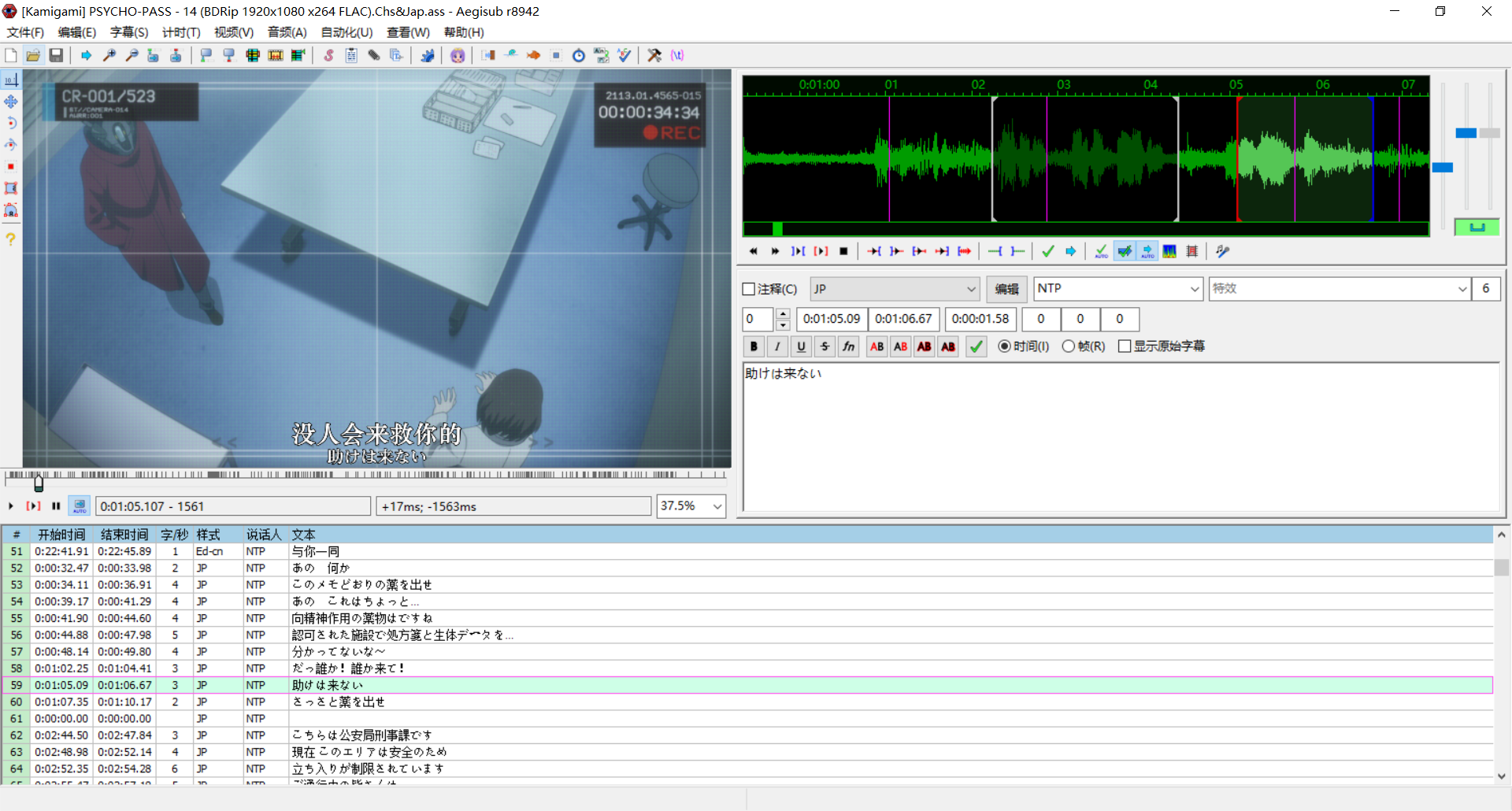Apply italic with the I button
This screenshot has height=811, width=1512.
tap(777, 346)
